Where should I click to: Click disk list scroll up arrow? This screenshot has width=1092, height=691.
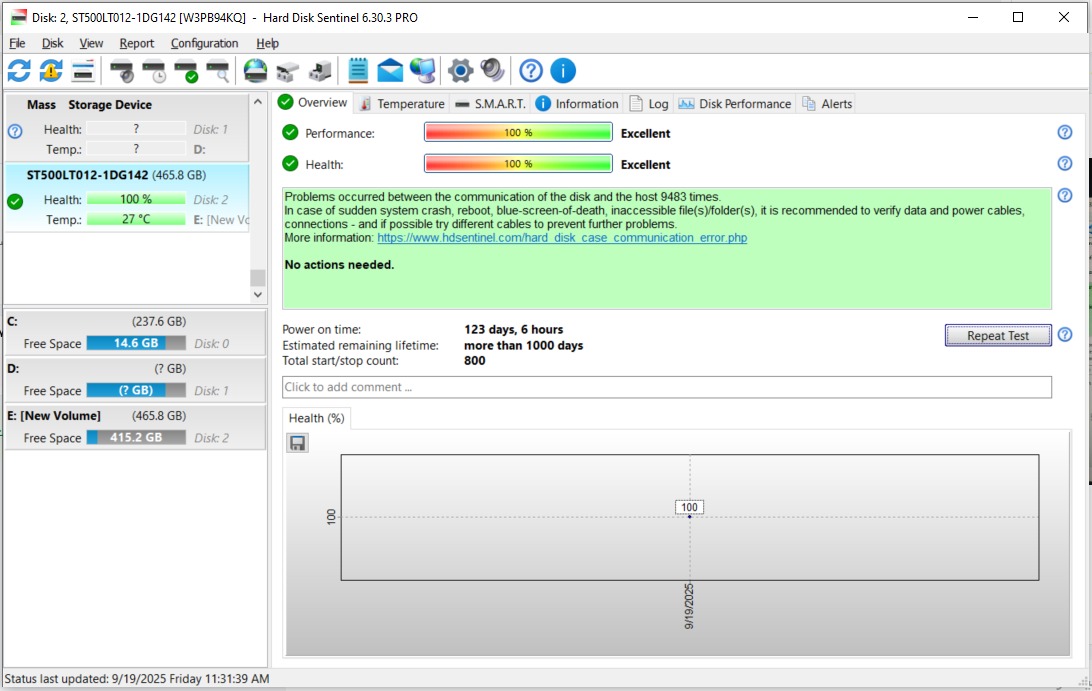tap(258, 102)
